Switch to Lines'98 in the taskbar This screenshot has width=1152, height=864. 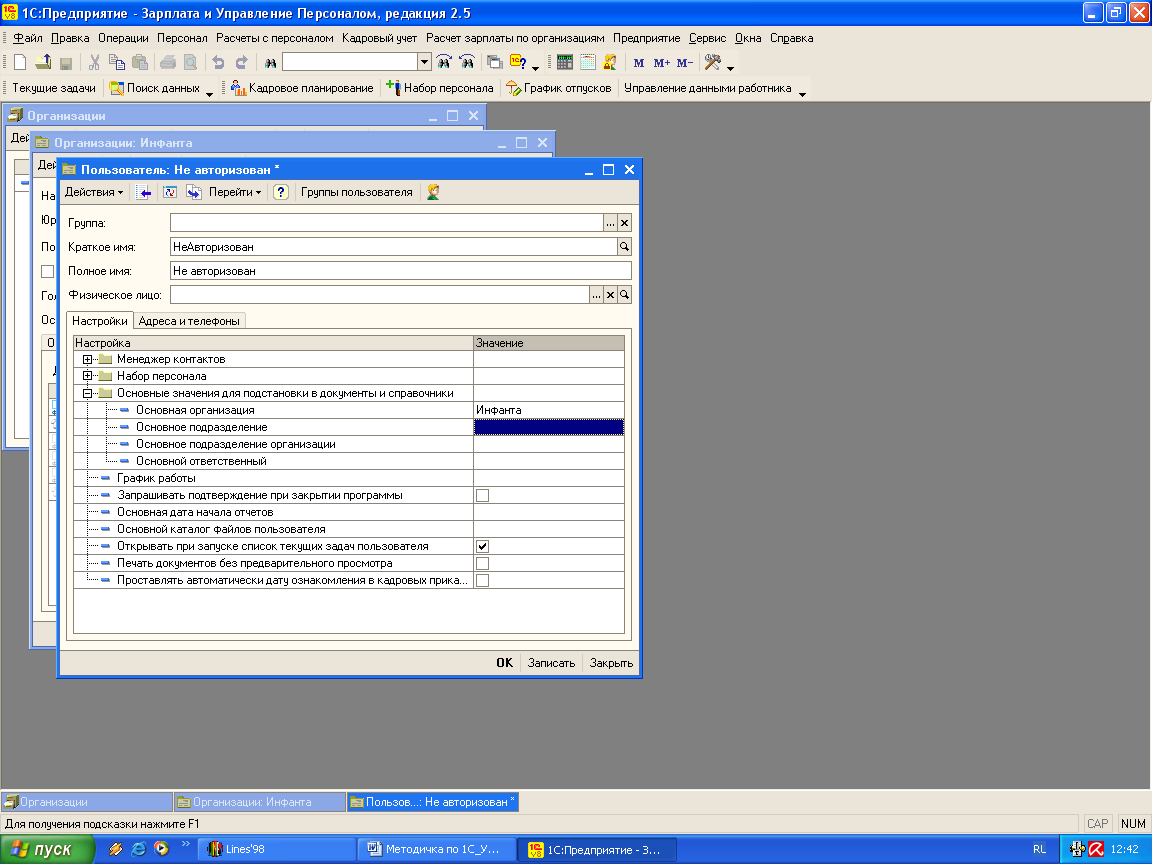[x=276, y=849]
